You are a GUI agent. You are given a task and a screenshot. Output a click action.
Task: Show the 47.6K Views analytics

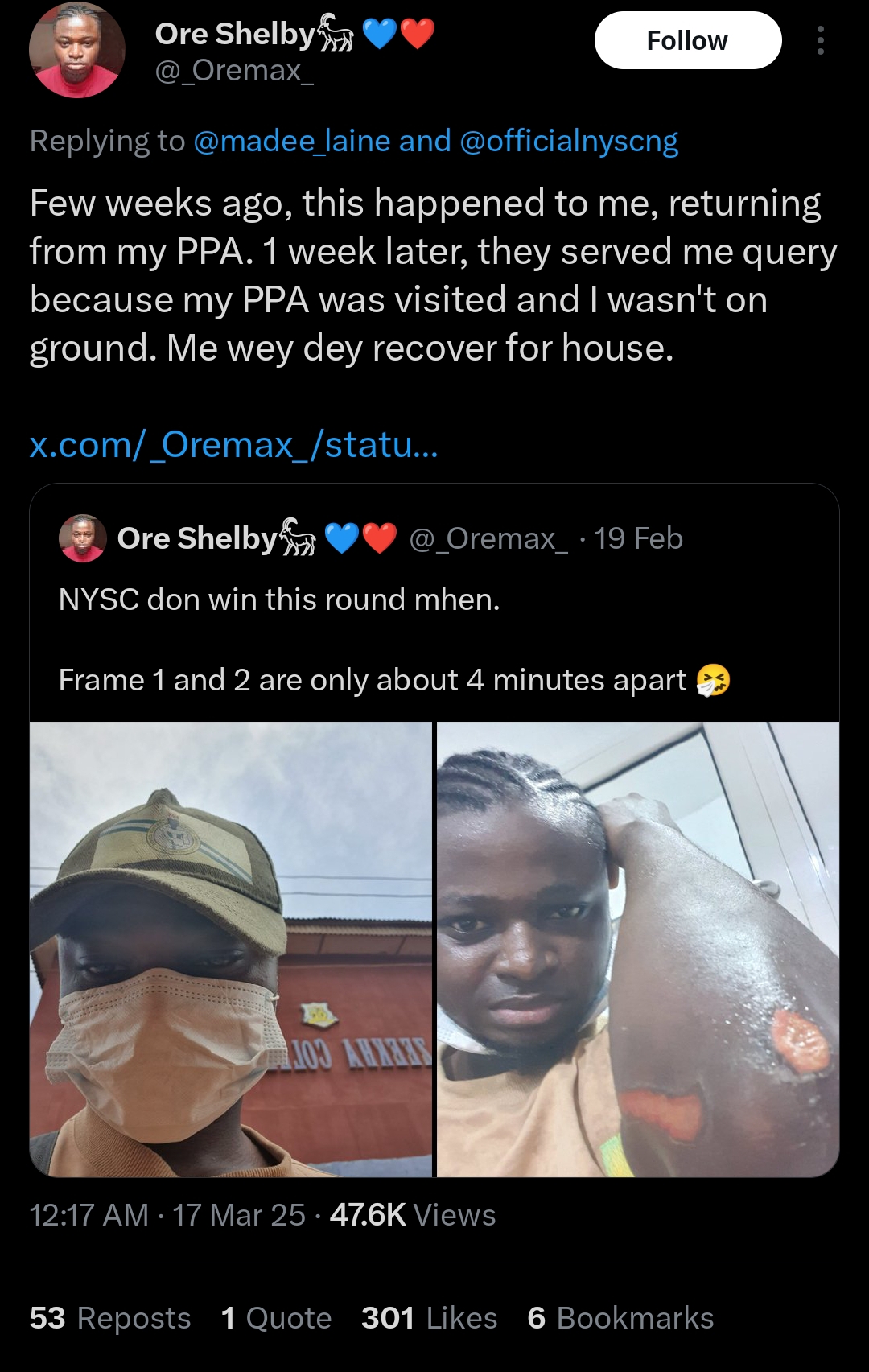[412, 1215]
